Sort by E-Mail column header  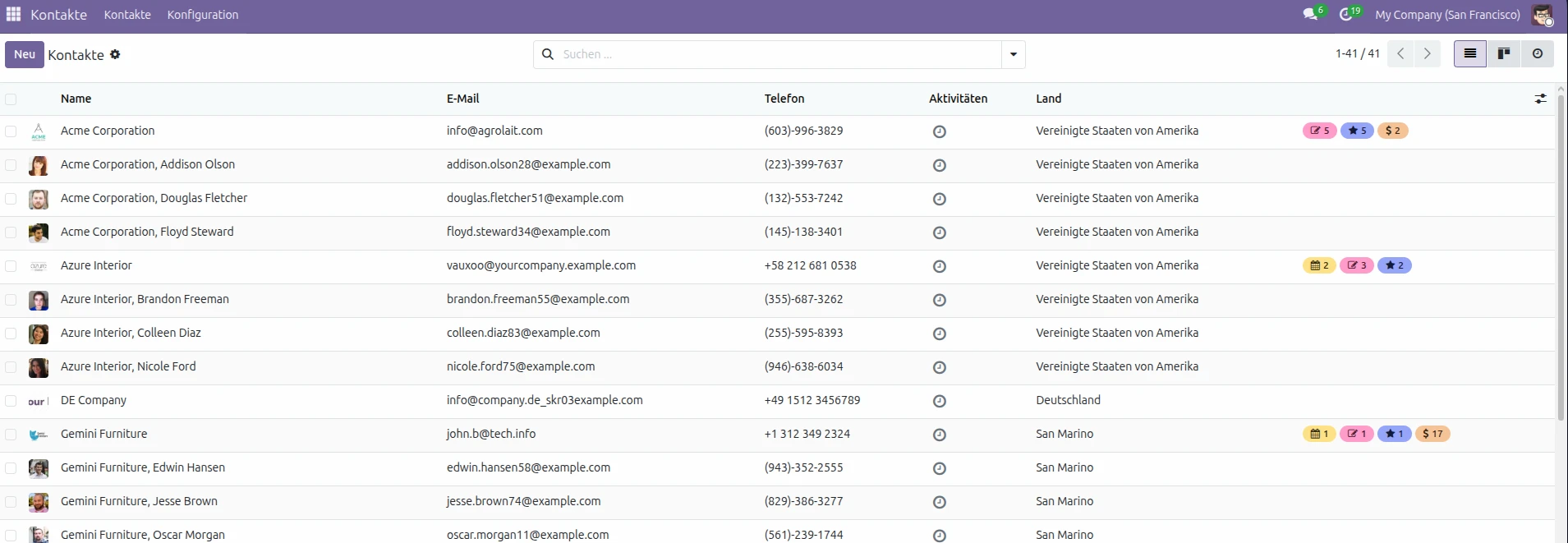tap(463, 99)
